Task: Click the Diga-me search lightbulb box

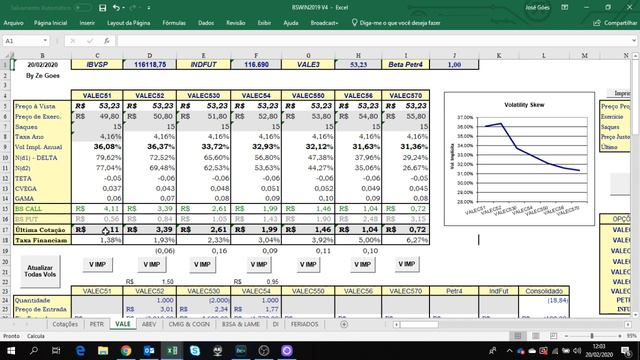Action: click(x=396, y=23)
